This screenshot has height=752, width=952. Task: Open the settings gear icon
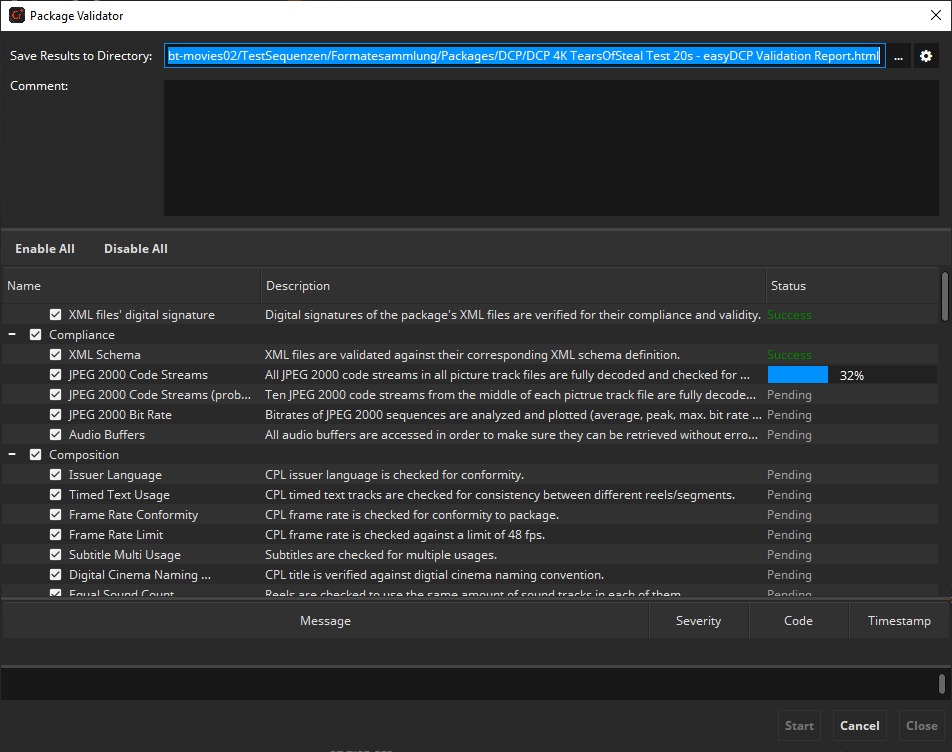click(x=926, y=56)
